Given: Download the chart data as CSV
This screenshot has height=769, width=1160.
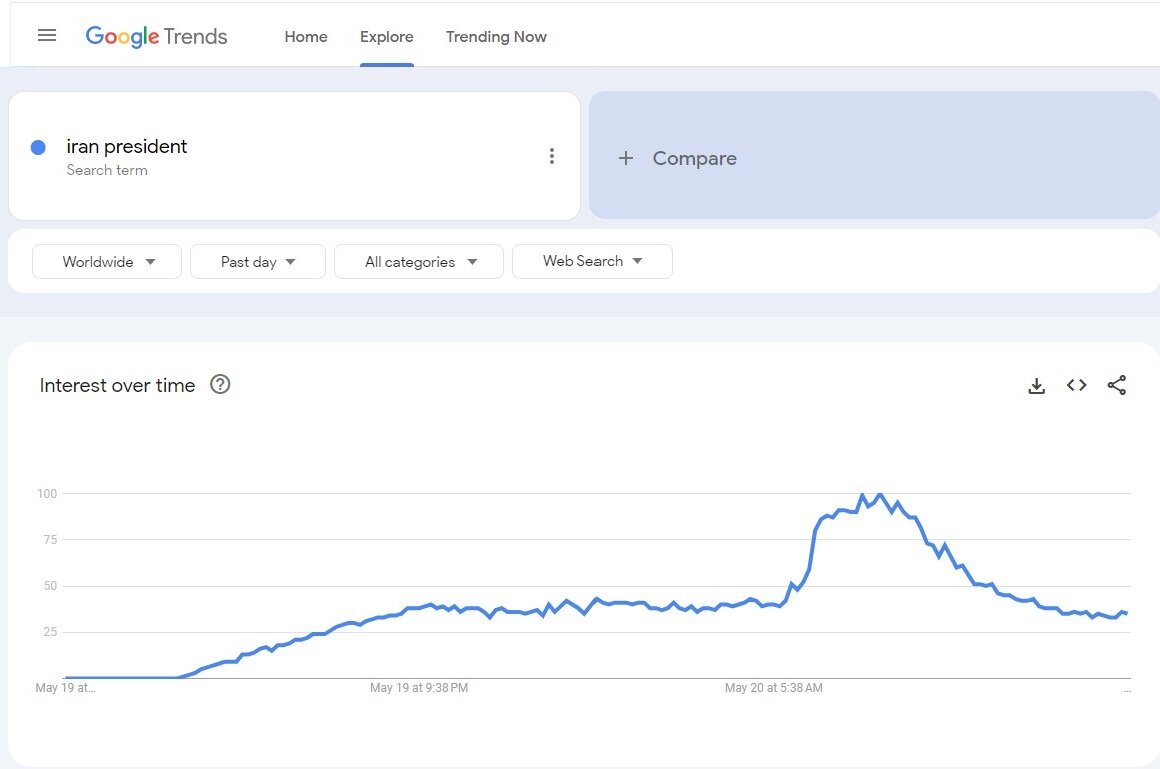Looking at the screenshot, I should click(x=1037, y=386).
